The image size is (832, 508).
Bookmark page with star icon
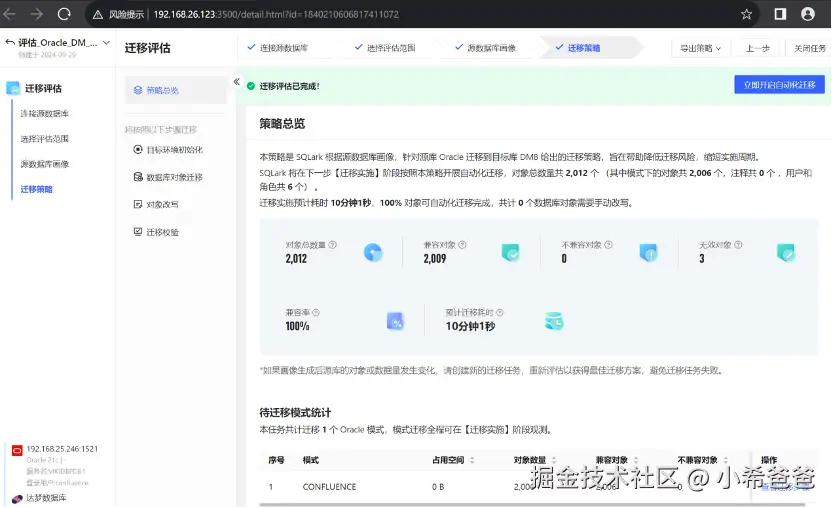point(746,14)
